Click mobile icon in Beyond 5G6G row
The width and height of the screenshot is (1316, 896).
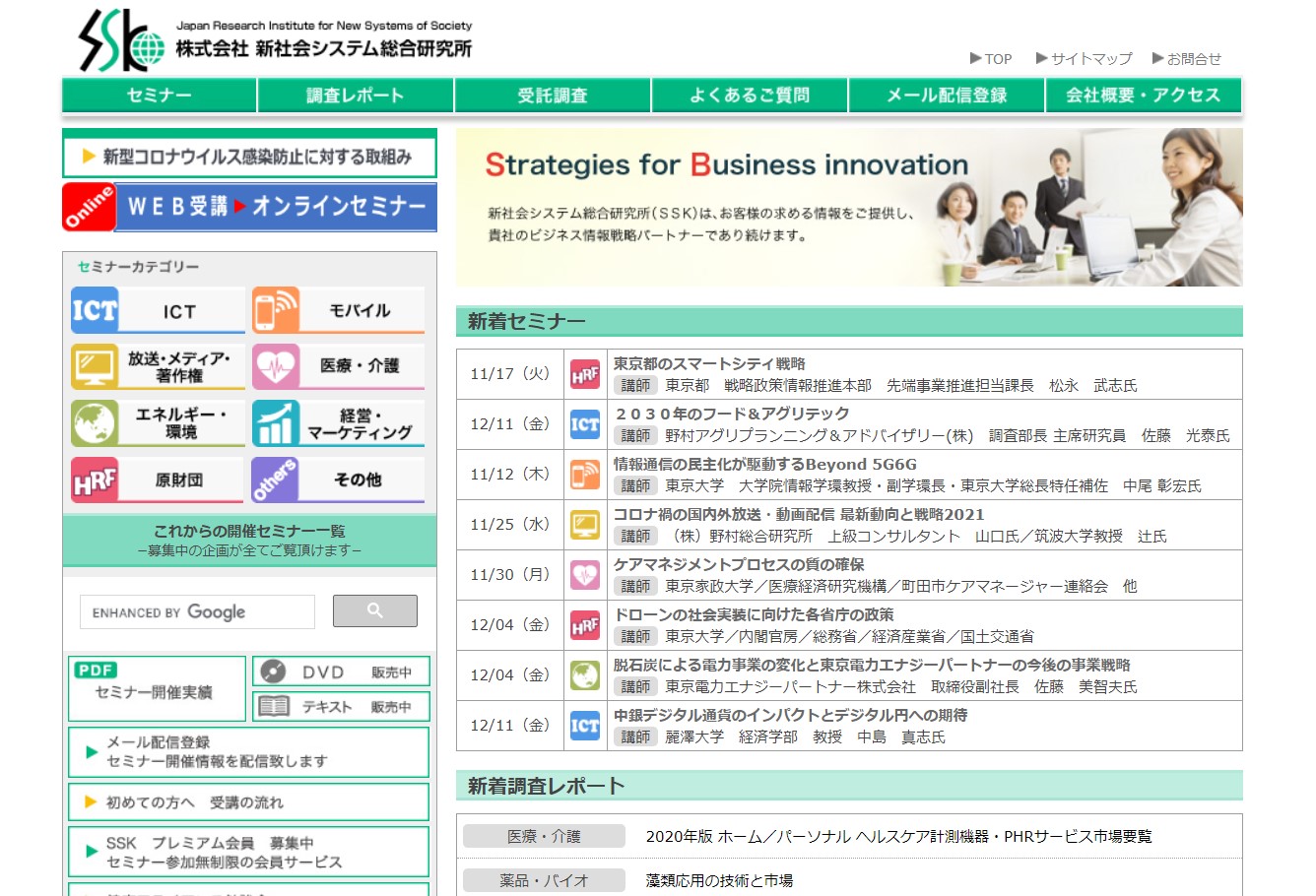[585, 475]
